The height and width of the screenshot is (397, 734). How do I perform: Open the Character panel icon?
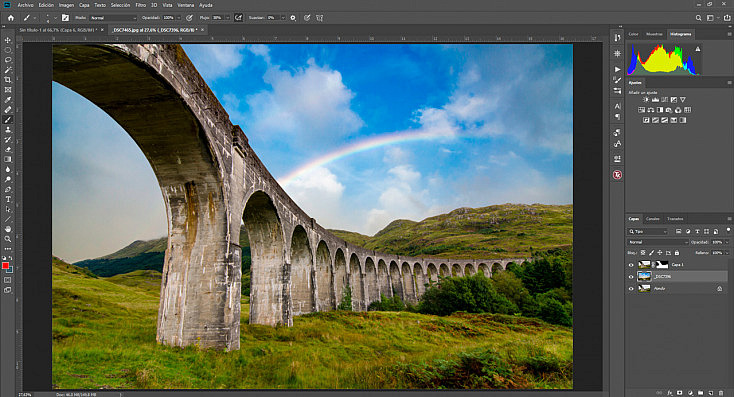click(617, 106)
